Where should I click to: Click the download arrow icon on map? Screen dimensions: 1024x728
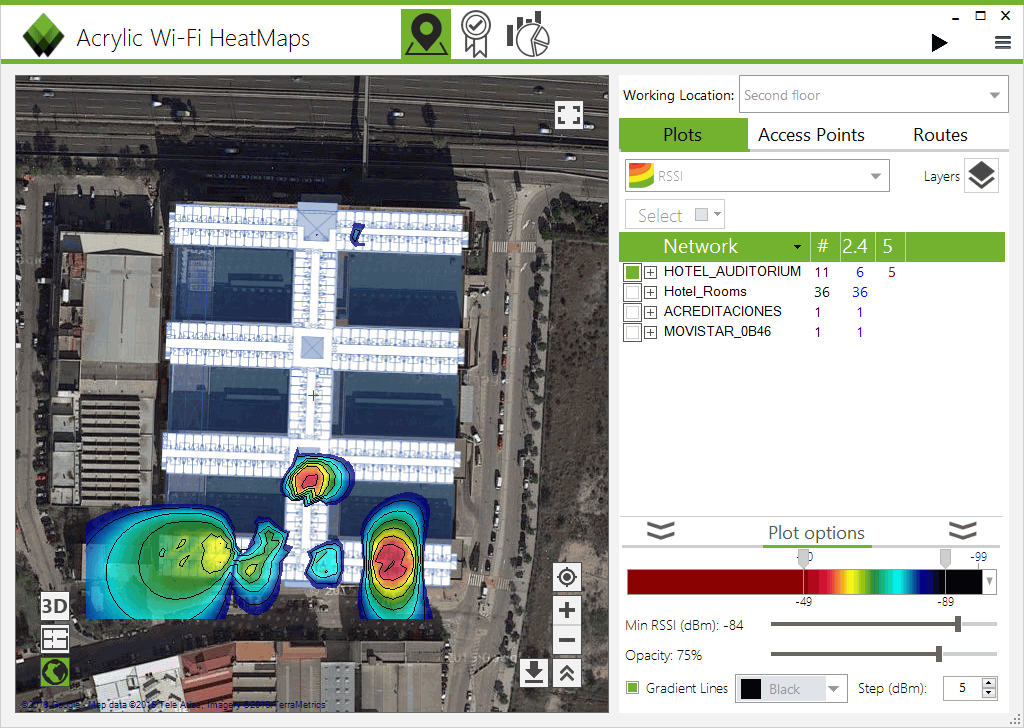534,673
